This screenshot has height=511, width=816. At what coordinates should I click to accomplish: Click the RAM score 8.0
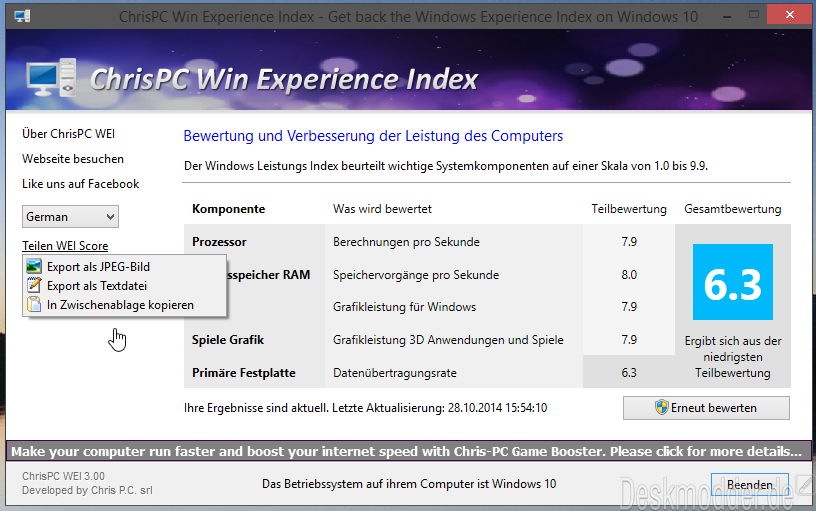(x=629, y=274)
